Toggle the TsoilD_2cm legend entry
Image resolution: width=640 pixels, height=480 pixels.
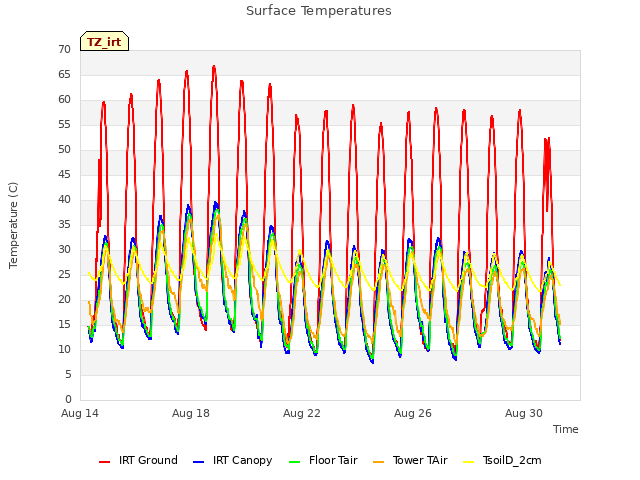pos(502,460)
